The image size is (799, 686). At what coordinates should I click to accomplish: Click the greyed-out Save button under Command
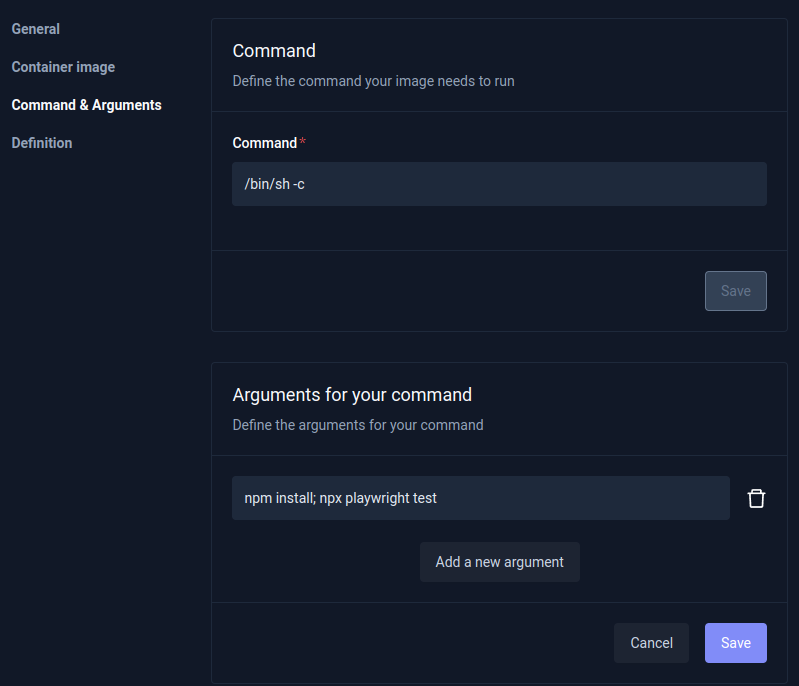tap(735, 291)
